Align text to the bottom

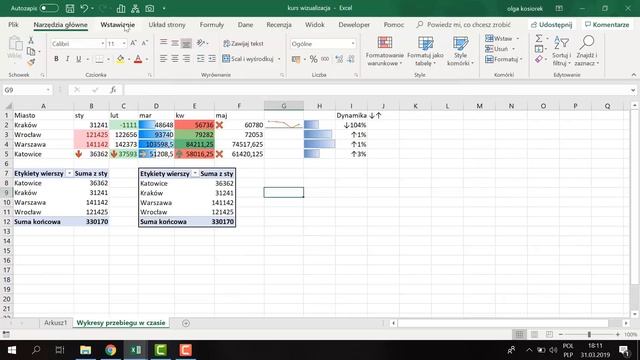(186, 43)
